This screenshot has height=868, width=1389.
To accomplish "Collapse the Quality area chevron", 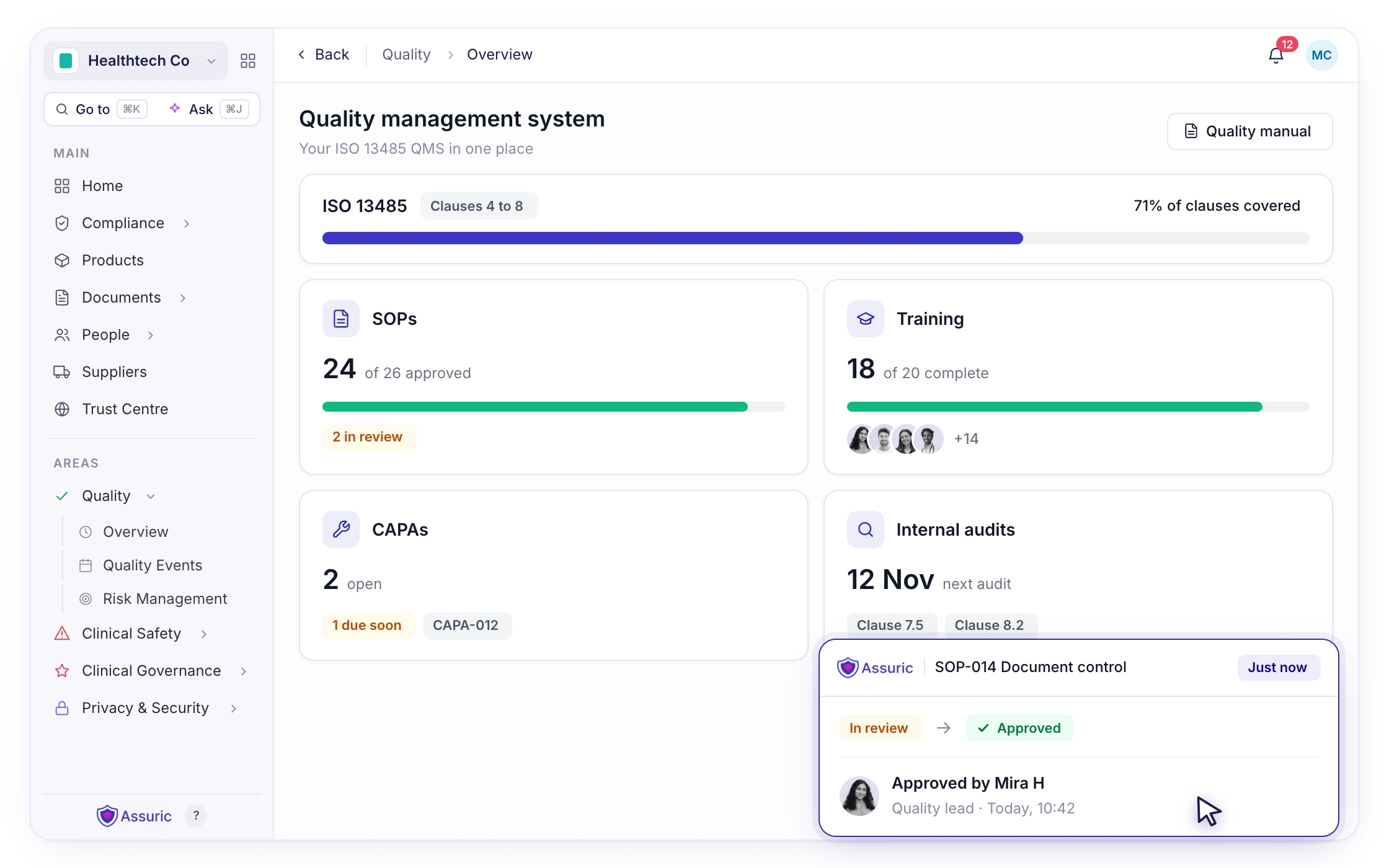I will (151, 496).
